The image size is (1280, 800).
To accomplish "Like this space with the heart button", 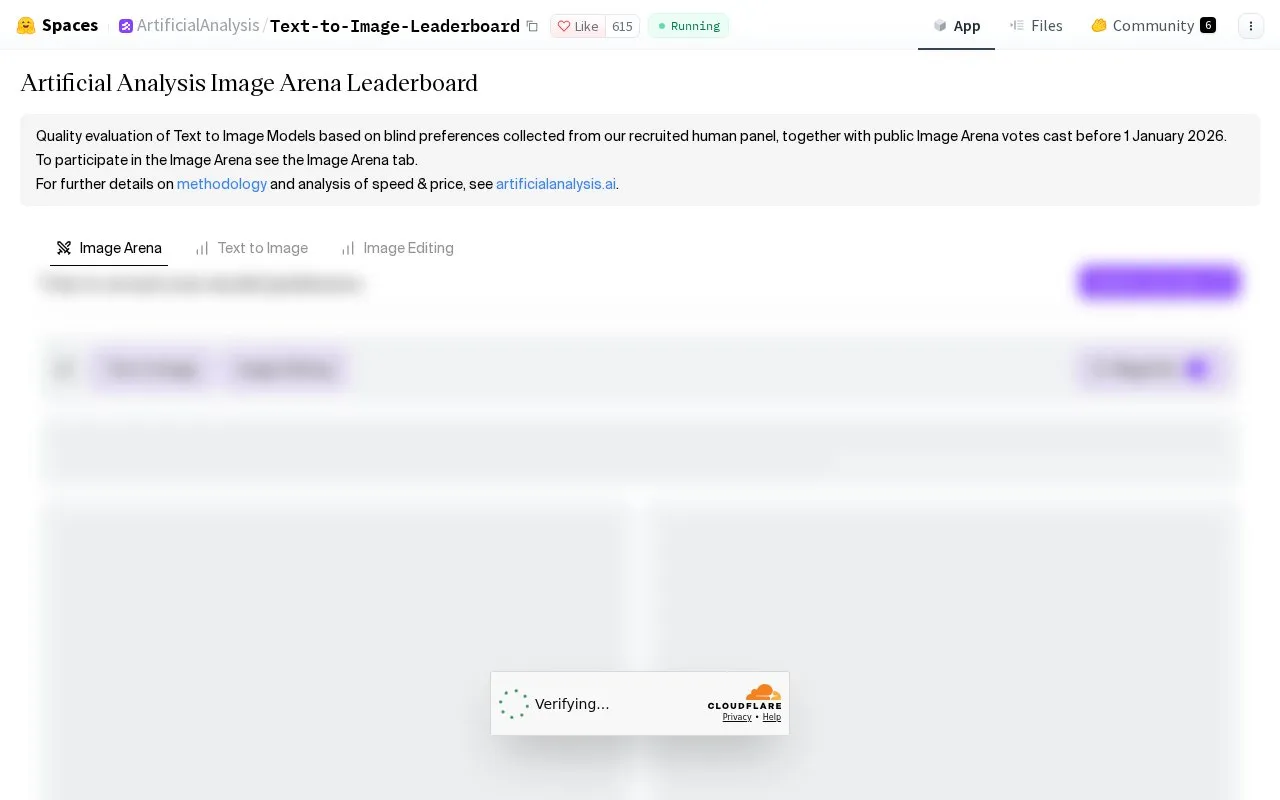I will [x=578, y=26].
